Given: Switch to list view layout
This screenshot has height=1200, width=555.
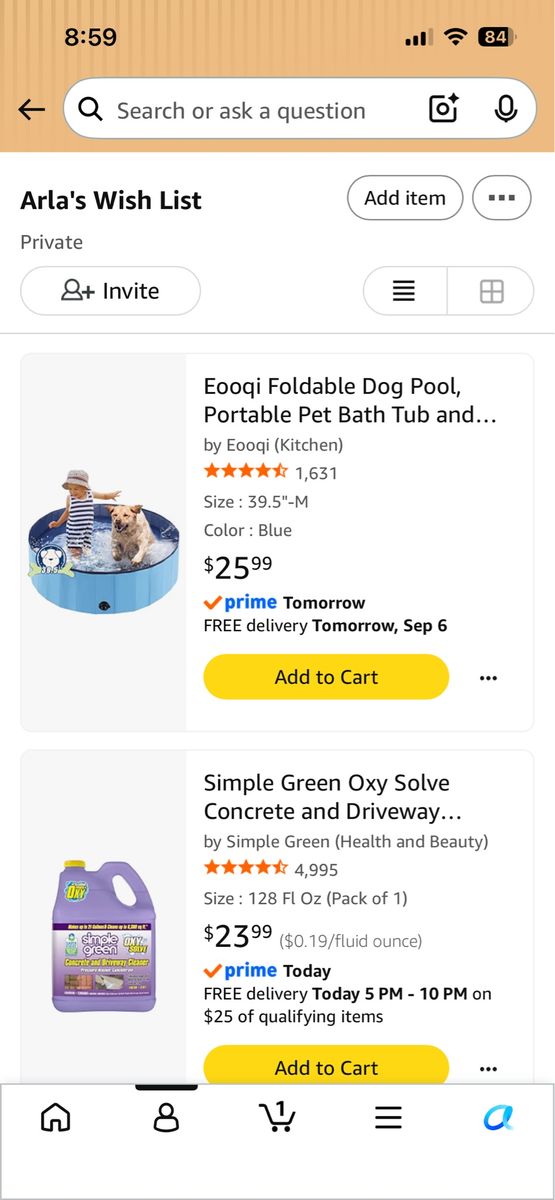Looking at the screenshot, I should 404,291.
